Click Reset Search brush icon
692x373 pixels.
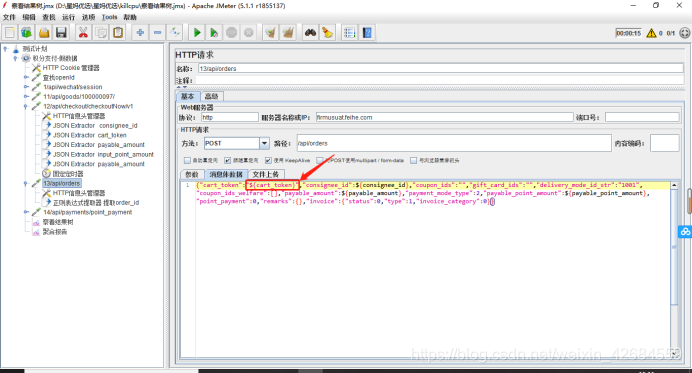327,33
